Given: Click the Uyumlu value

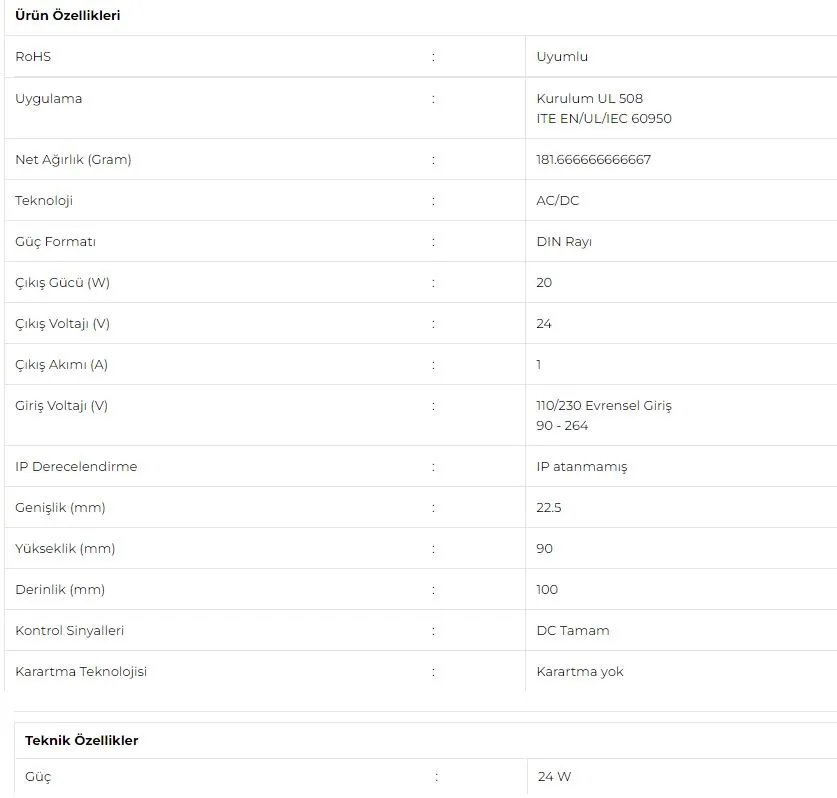Looking at the screenshot, I should (562, 57).
